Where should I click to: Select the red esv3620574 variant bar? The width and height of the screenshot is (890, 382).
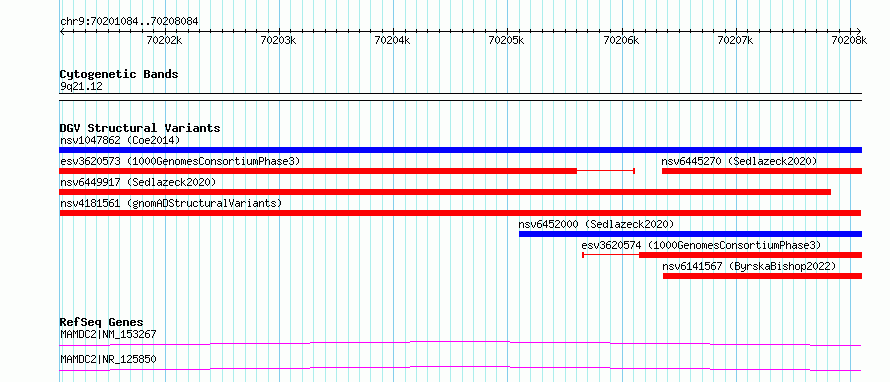pos(750,255)
